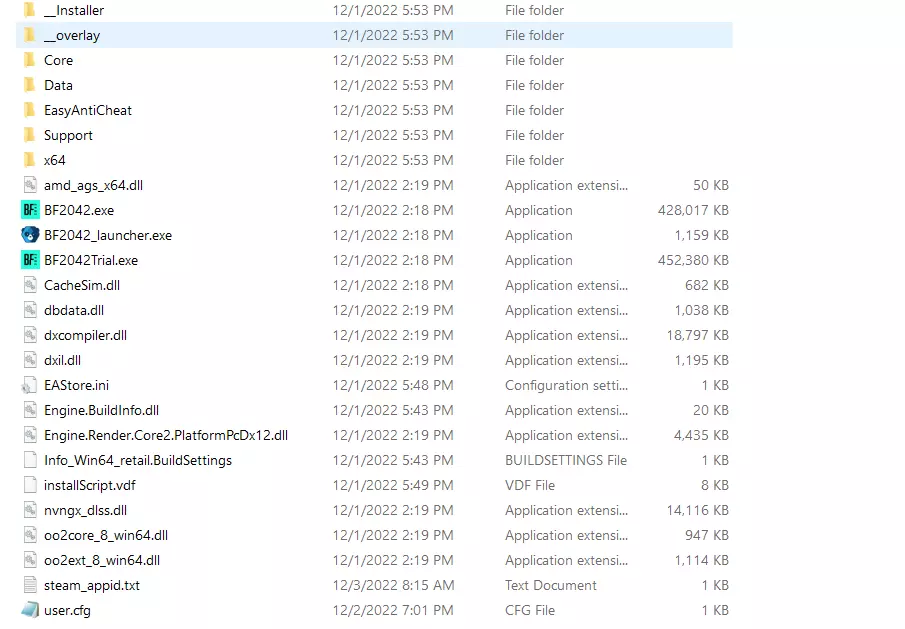Select the EasyAntiCheat folder name
This screenshot has height=629, width=905.
[x=88, y=110]
